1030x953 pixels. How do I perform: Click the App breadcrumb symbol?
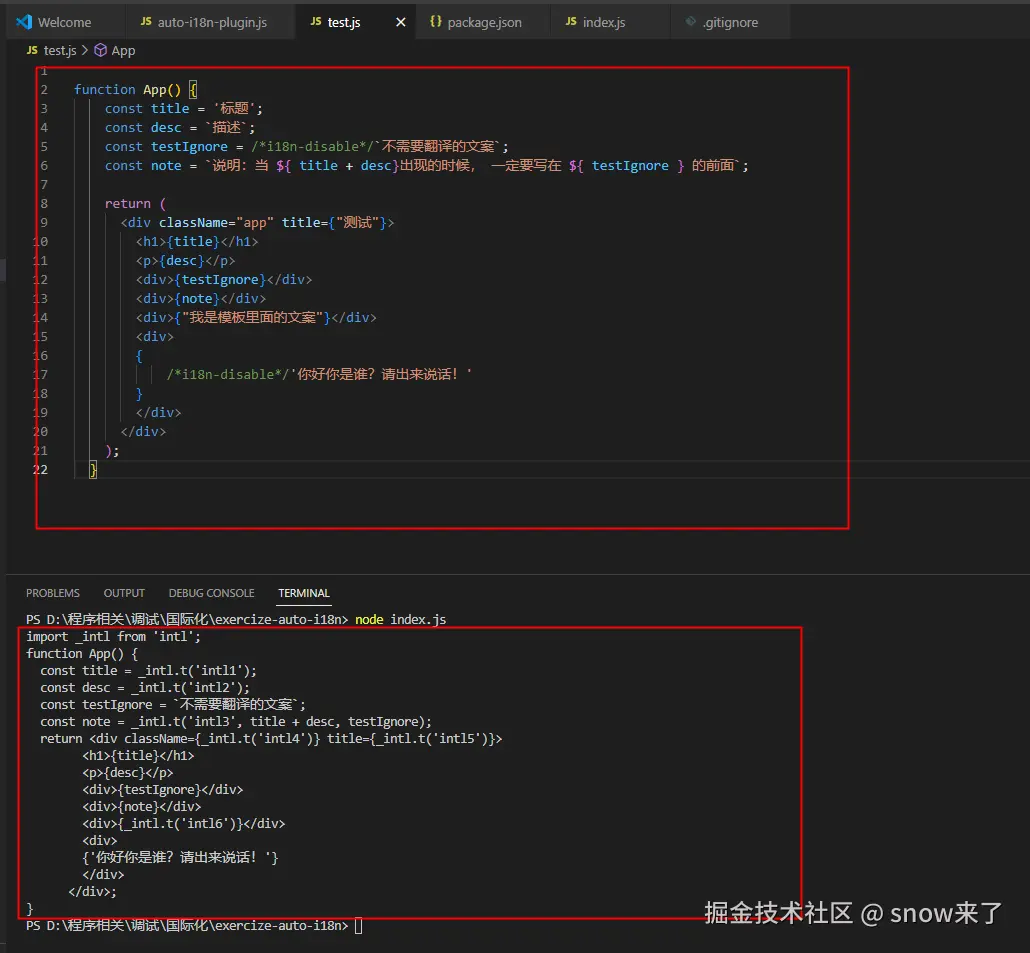click(123, 51)
